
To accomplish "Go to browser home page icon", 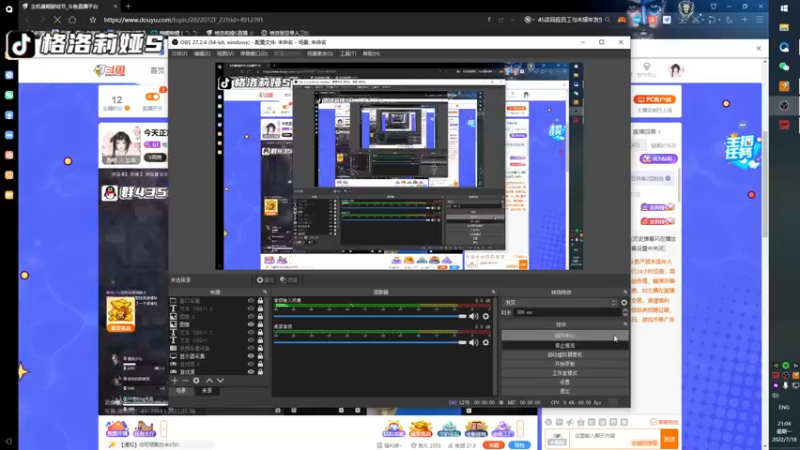I will [x=72, y=20].
